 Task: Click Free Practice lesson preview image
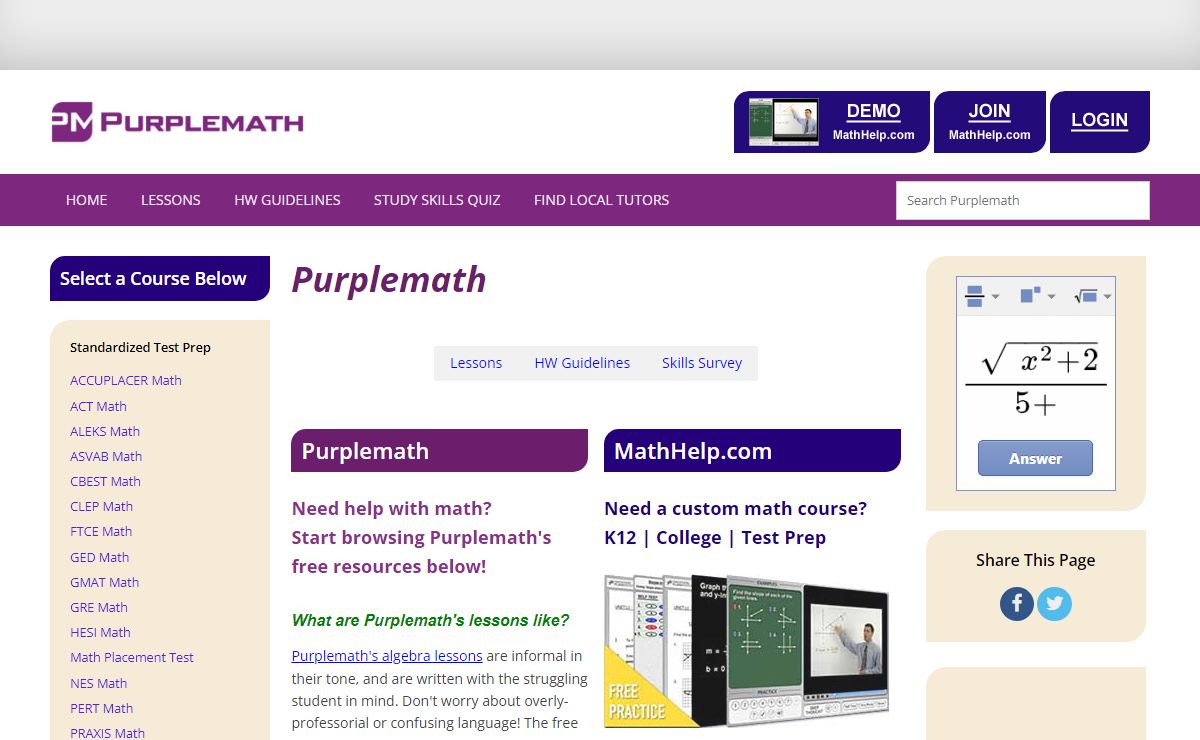point(747,650)
